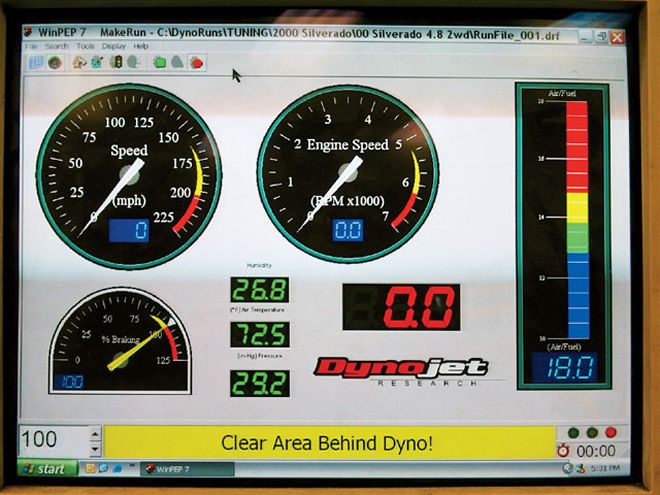Click the green square toolbar icon
This screenshot has width=660, height=495.
click(x=160, y=63)
